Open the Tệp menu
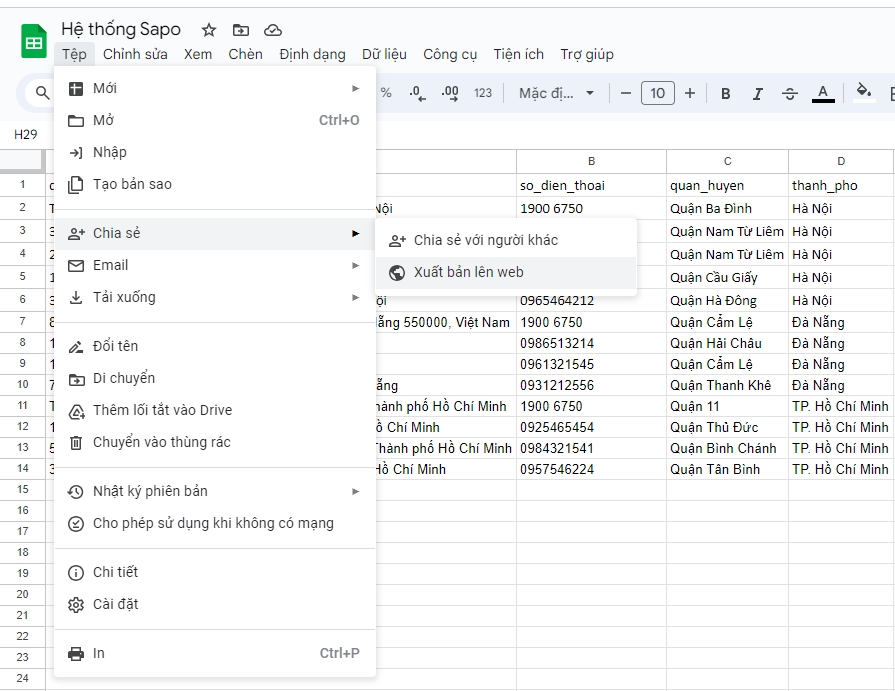Image resolution: width=895 pixels, height=691 pixels. coord(74,54)
